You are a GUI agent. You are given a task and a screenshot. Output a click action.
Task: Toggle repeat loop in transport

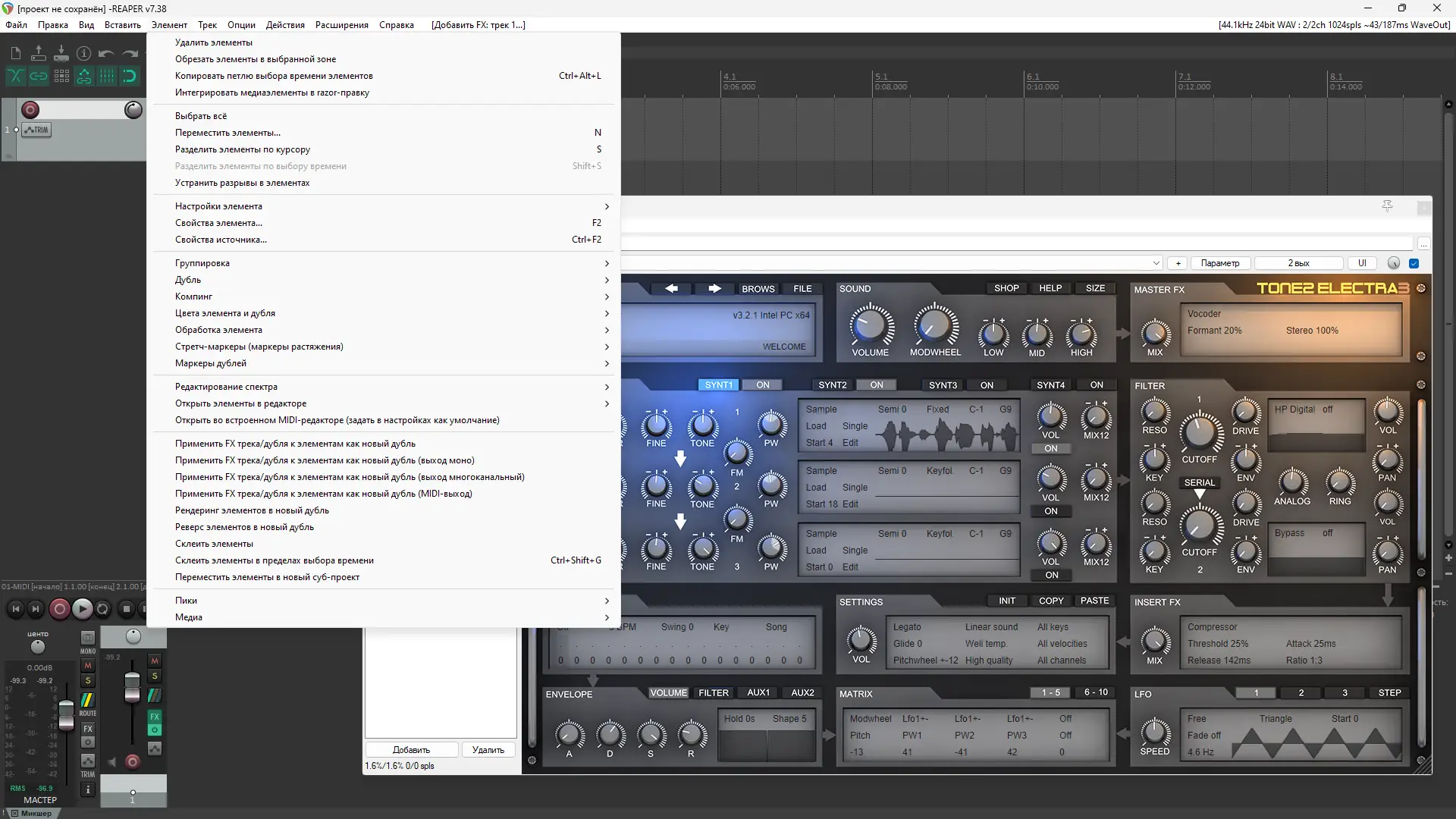(103, 608)
